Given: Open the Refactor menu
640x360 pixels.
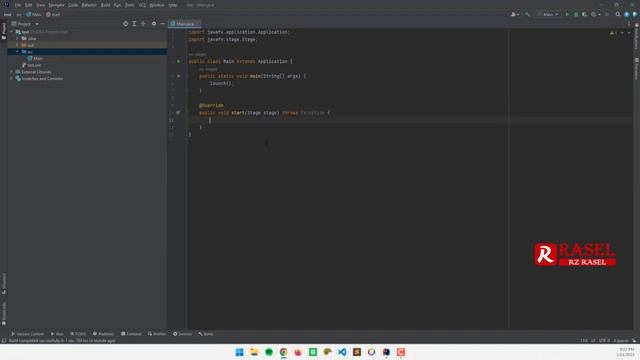Looking at the screenshot, I should pyautogui.click(x=89, y=5).
